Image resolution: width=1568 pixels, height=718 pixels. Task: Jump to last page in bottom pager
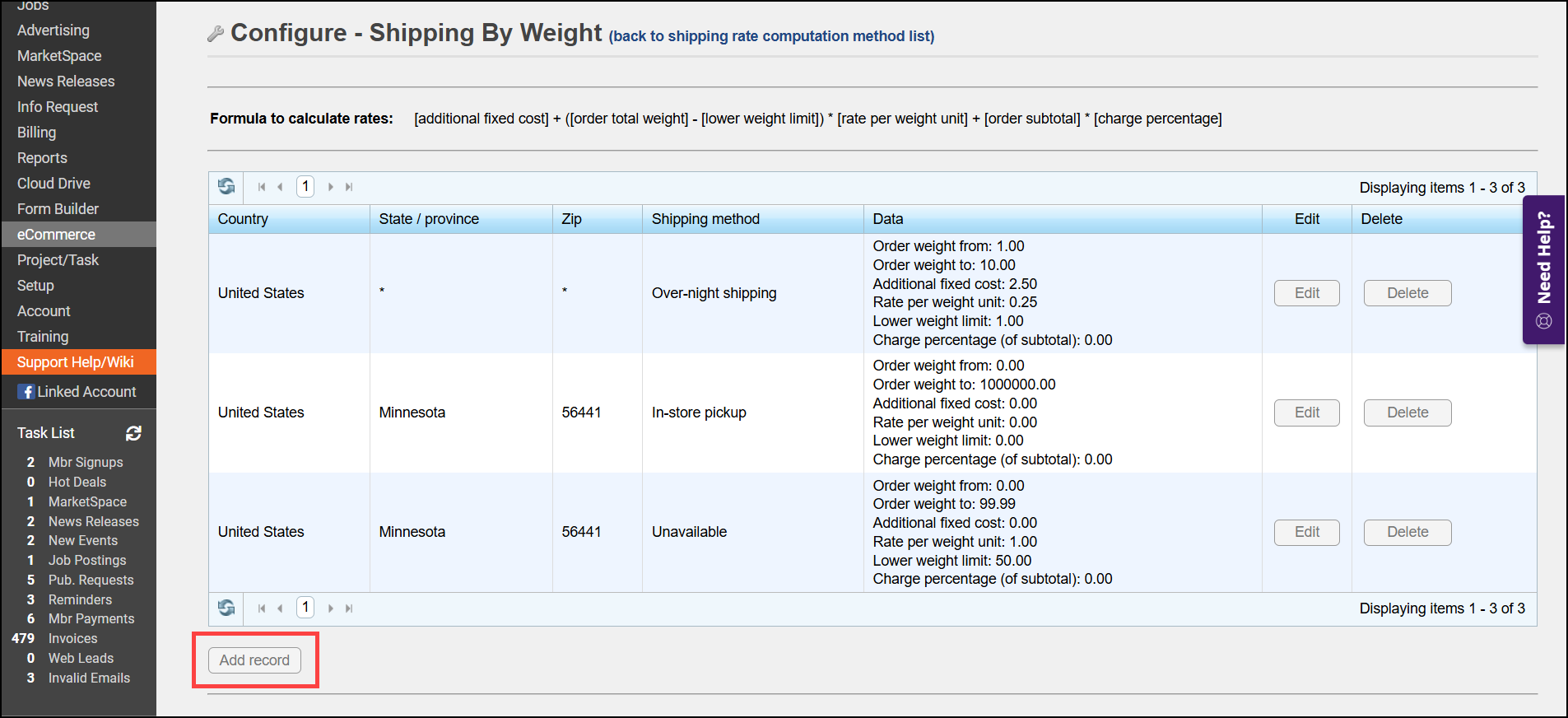(349, 608)
